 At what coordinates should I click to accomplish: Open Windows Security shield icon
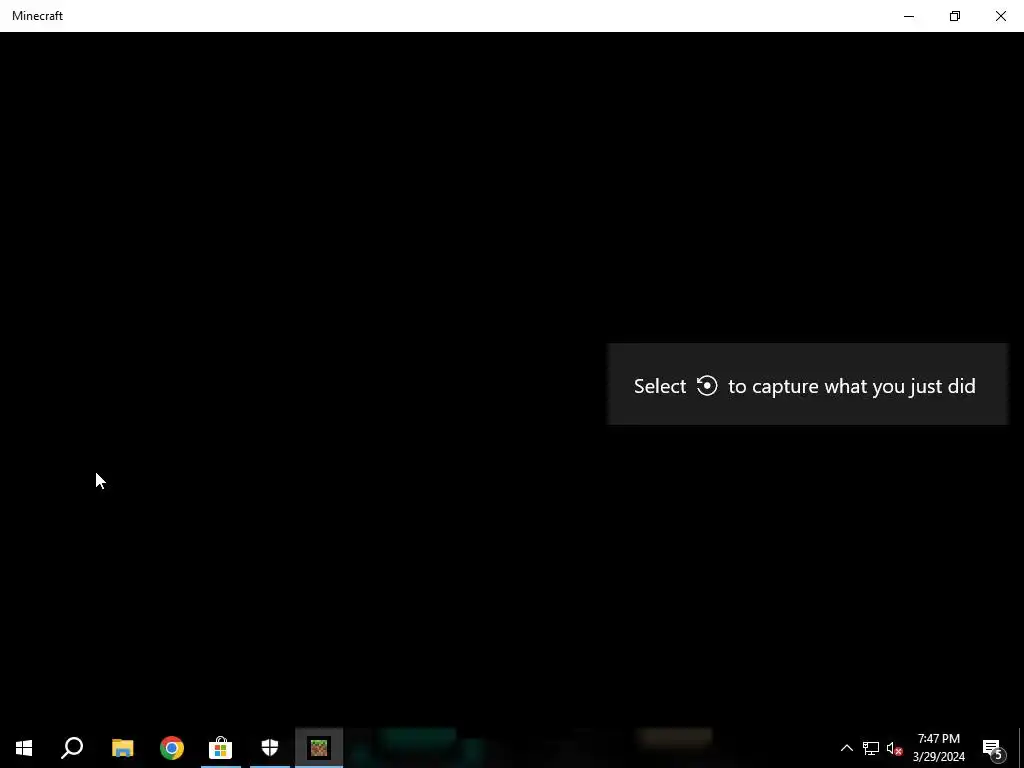tap(270, 748)
